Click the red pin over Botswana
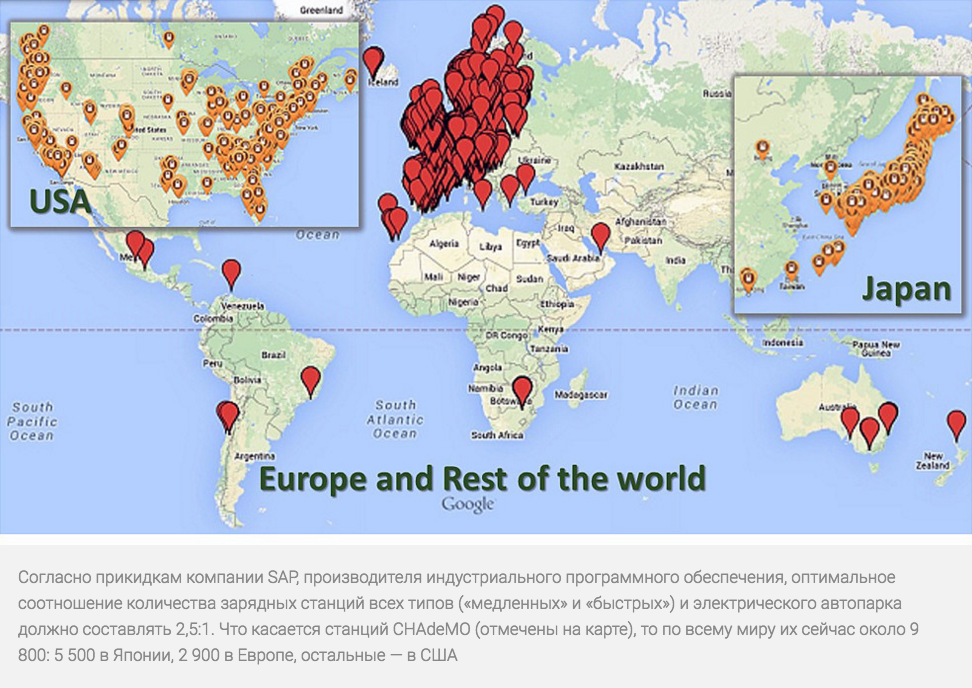 coord(522,390)
